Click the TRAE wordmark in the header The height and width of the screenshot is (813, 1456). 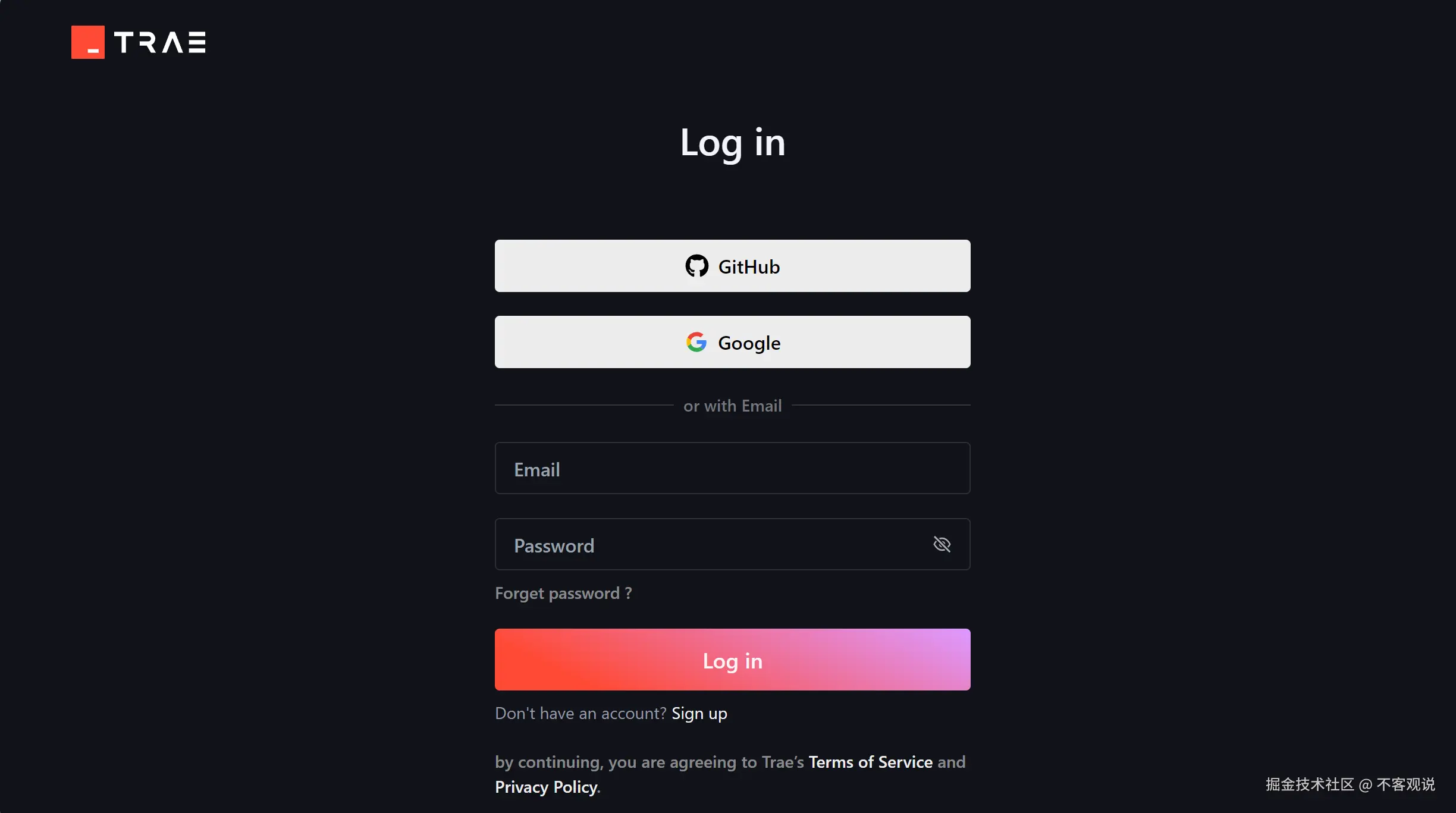point(160,42)
